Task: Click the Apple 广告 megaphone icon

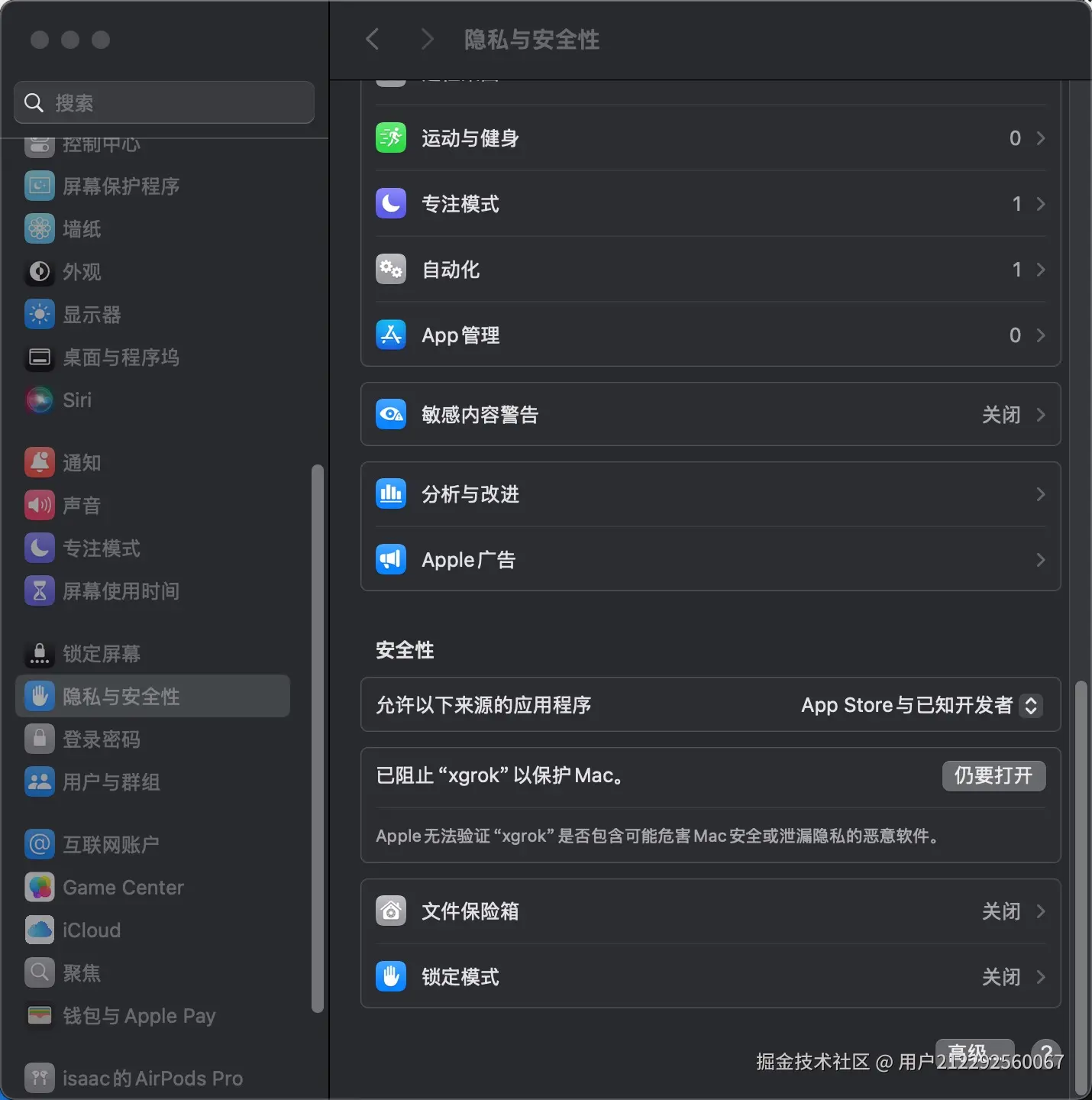Action: click(391, 559)
